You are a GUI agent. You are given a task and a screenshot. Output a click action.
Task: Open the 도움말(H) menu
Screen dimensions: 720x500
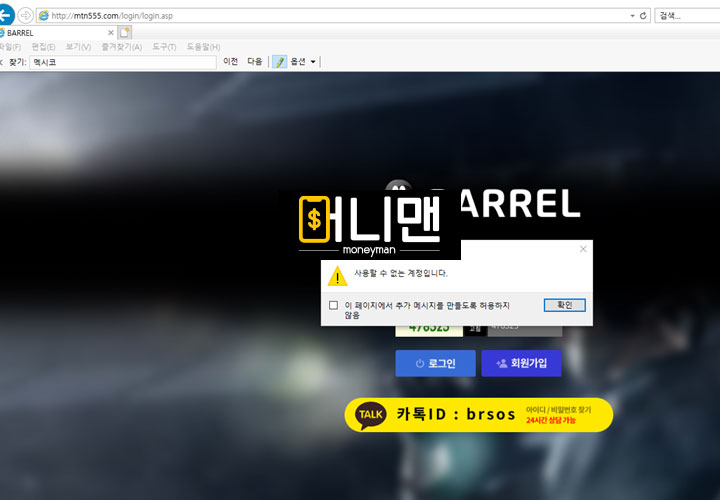pos(203,47)
